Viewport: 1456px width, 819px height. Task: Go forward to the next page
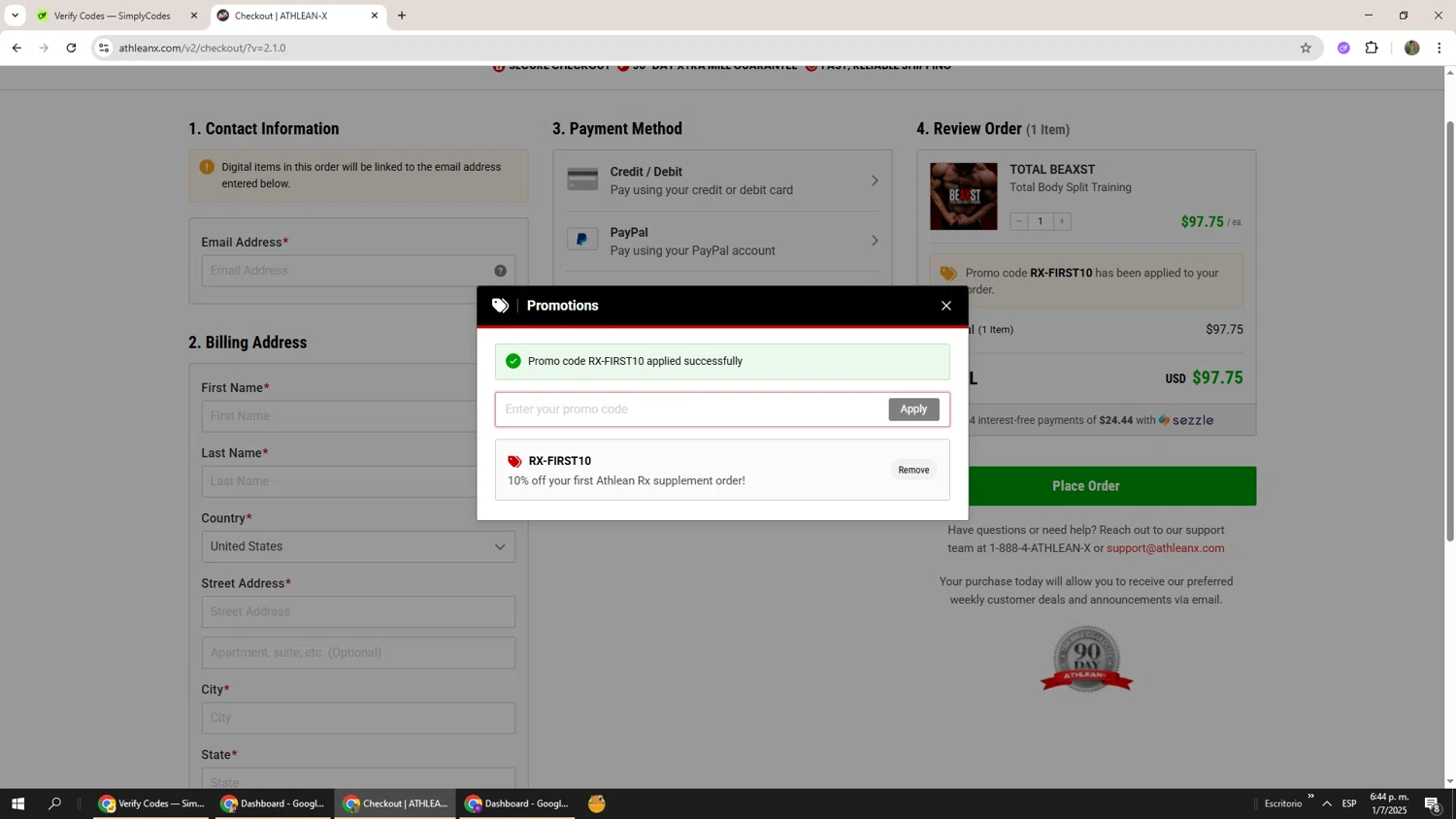tap(44, 48)
